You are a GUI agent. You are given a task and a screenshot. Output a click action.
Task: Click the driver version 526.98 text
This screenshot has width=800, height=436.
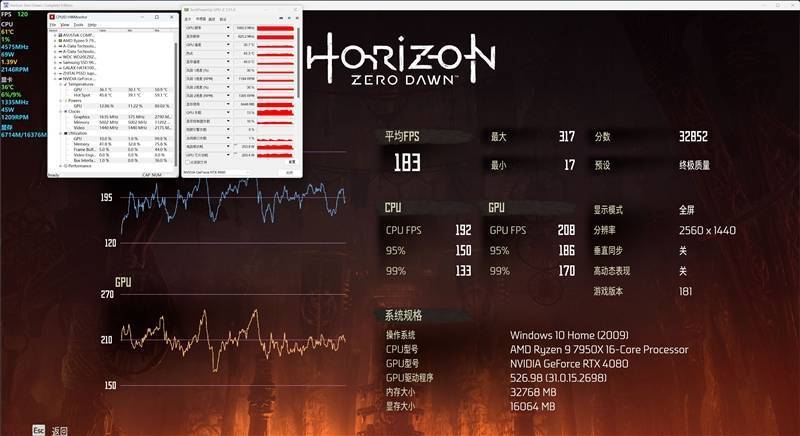[x=558, y=378]
